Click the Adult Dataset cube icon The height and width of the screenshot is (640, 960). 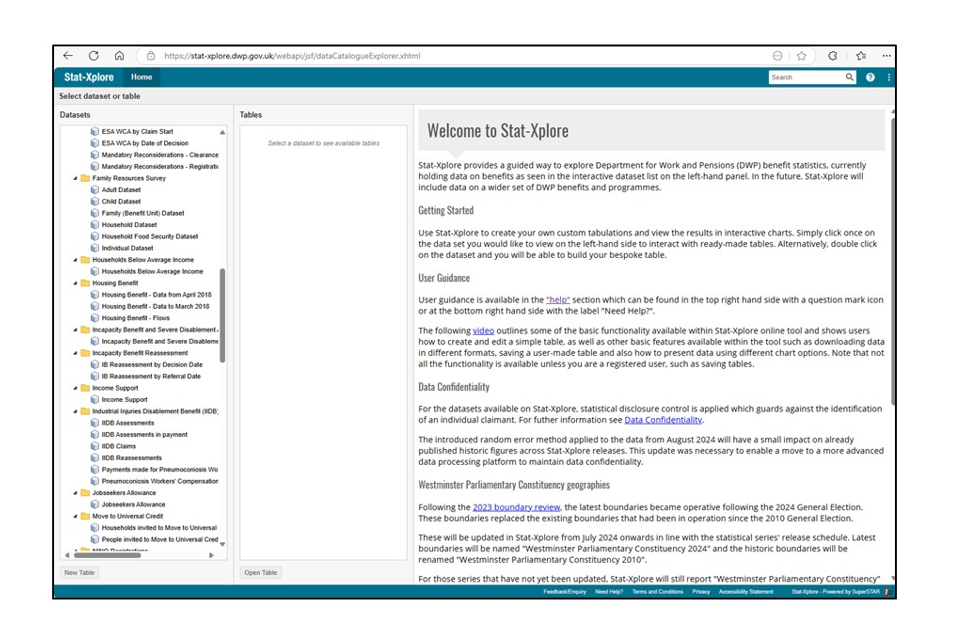point(95,190)
